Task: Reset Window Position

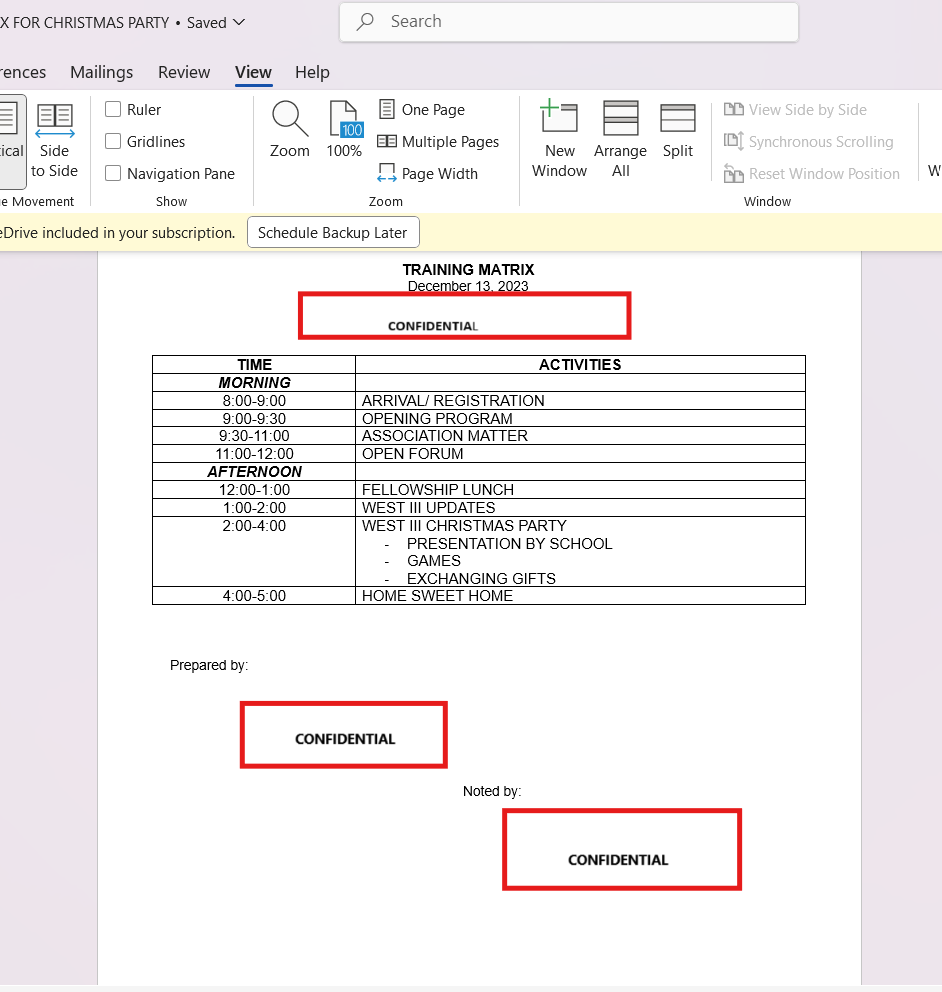Action: [x=812, y=173]
